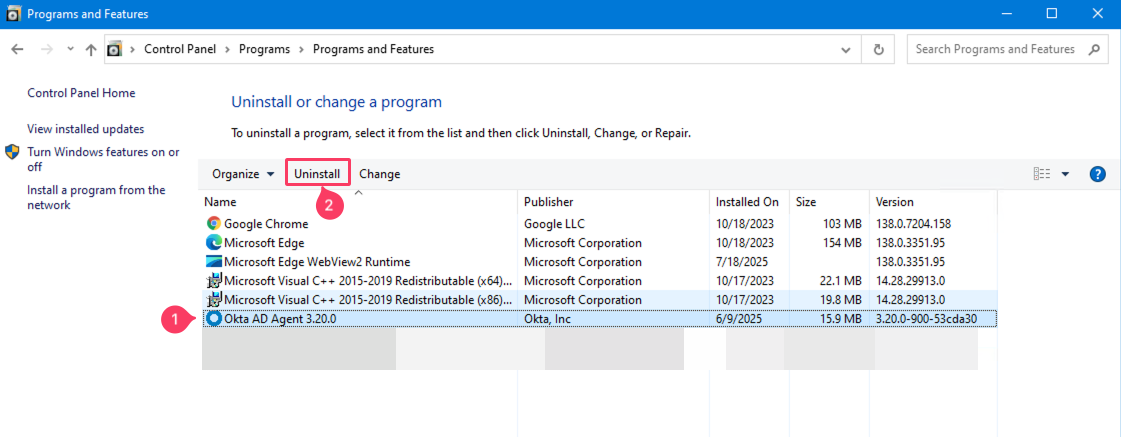The height and width of the screenshot is (437, 1121).
Task: Open Help via the question mark icon
Action: point(1097,174)
